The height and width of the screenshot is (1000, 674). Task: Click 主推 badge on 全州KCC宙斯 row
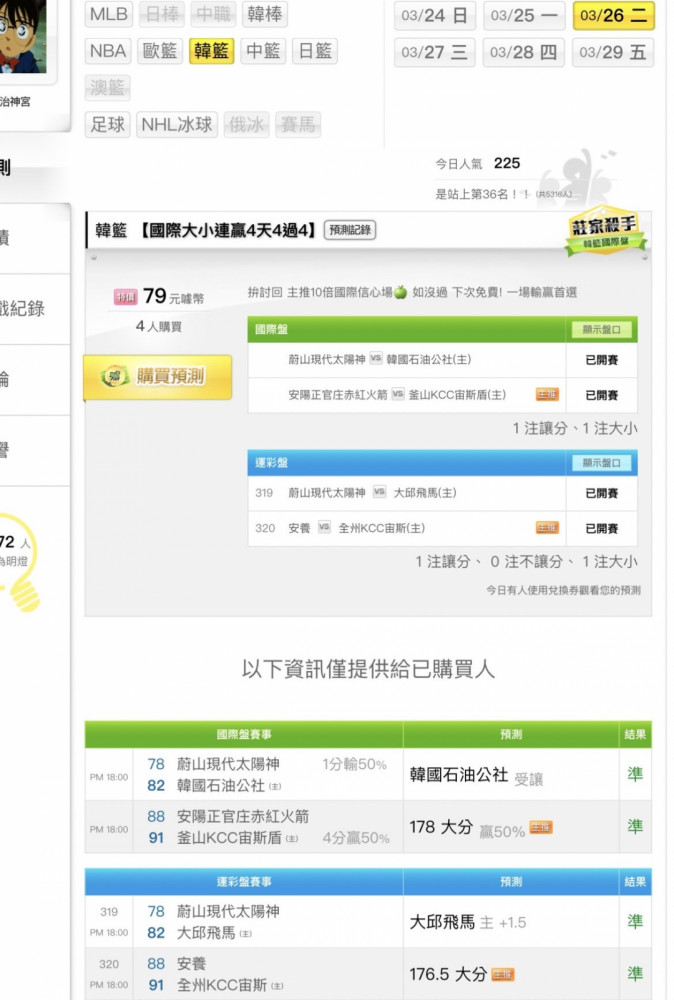point(547,528)
